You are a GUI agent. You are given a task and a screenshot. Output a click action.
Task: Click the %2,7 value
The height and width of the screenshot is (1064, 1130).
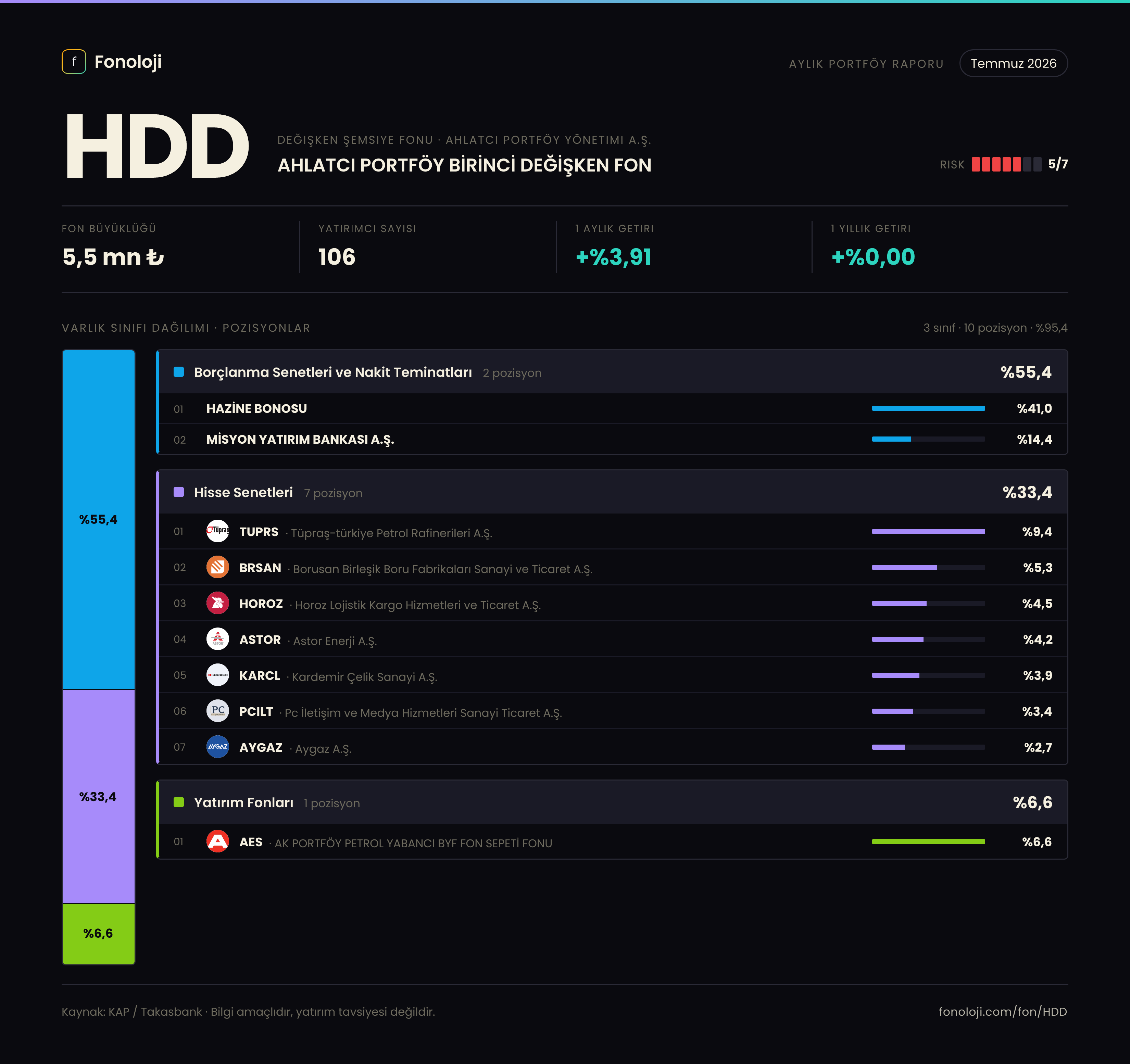pos(1038,747)
